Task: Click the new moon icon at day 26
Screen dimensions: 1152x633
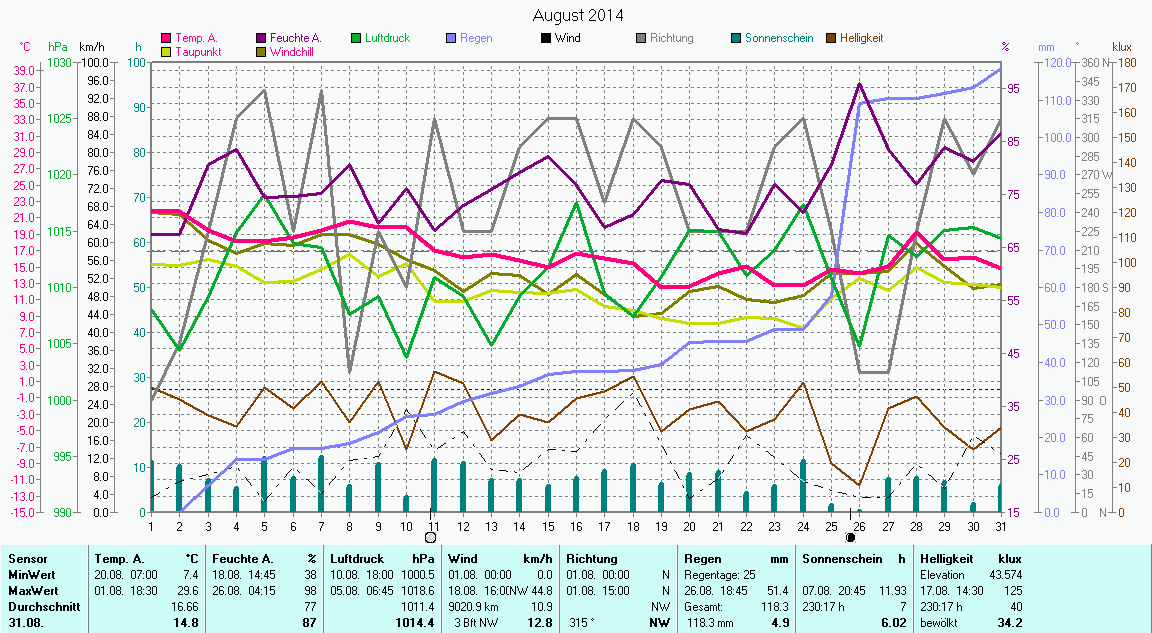Action: [x=851, y=537]
